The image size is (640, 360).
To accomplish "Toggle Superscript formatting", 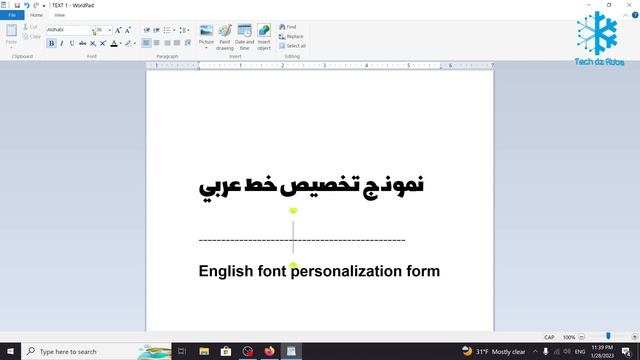I will (103, 43).
